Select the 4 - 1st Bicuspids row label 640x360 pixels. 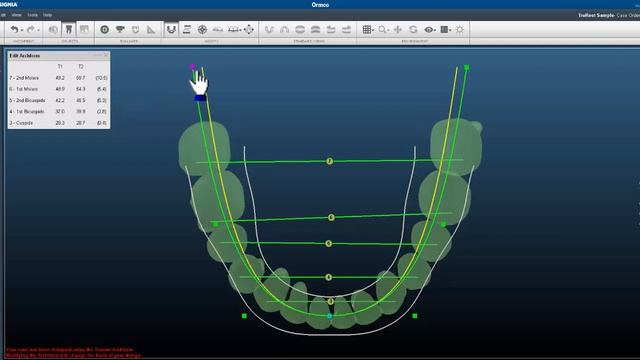point(27,111)
